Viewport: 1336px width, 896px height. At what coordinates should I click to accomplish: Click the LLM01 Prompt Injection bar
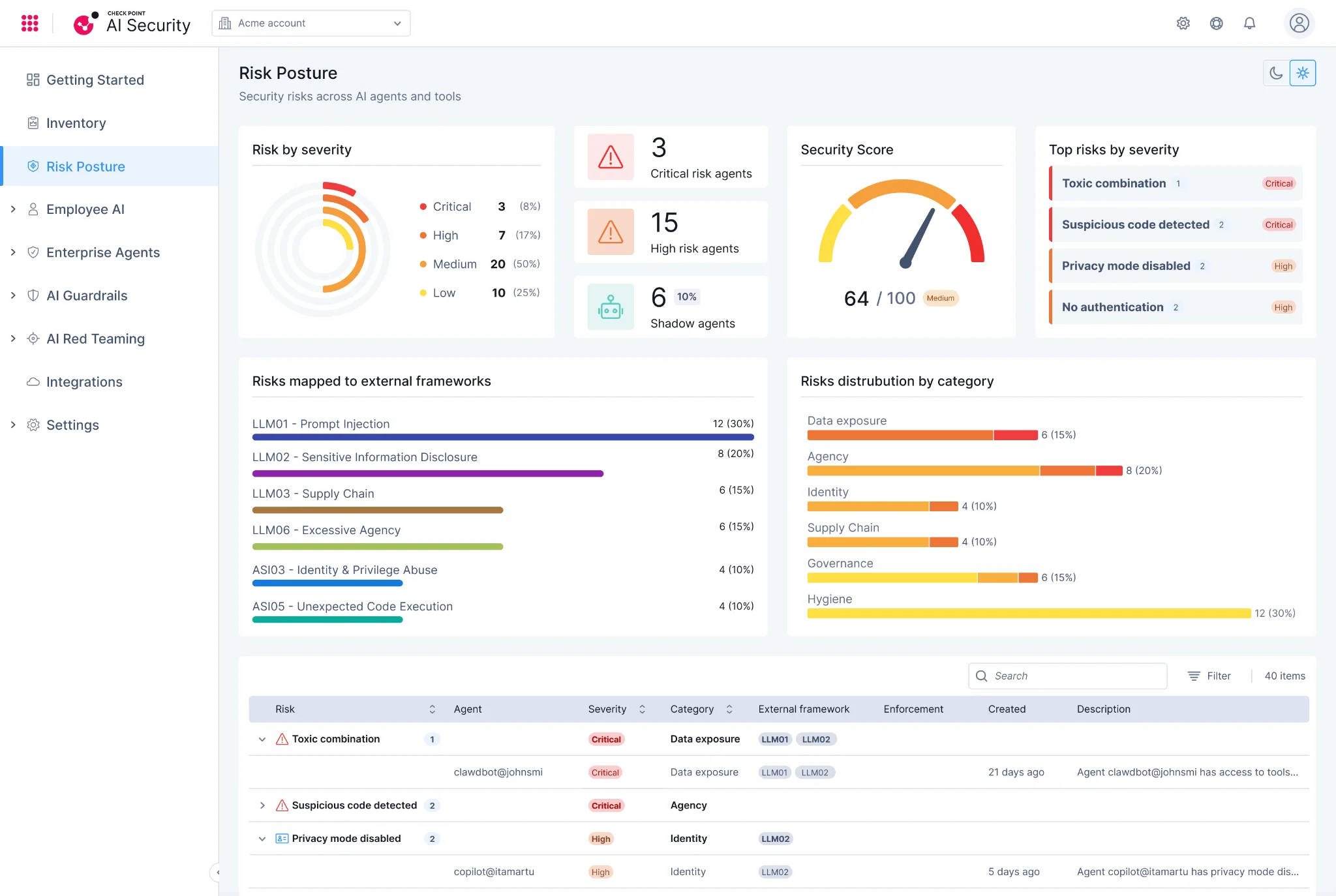(503, 437)
